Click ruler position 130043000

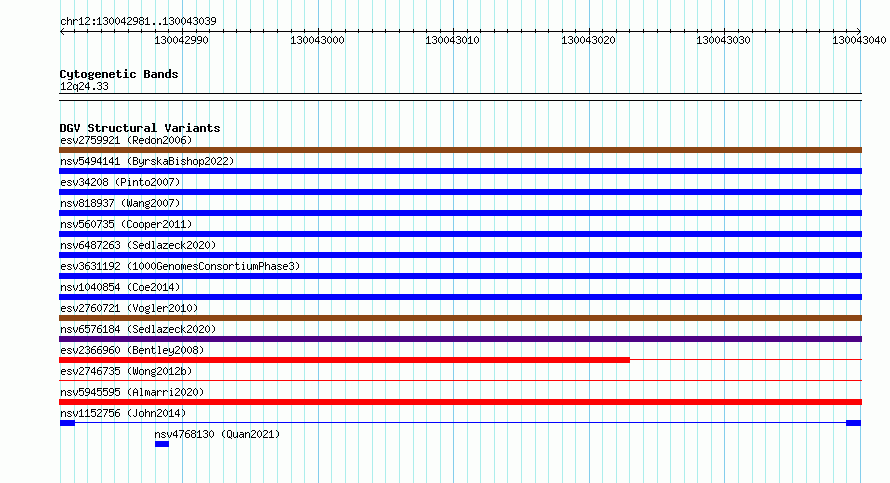pyautogui.click(x=317, y=40)
